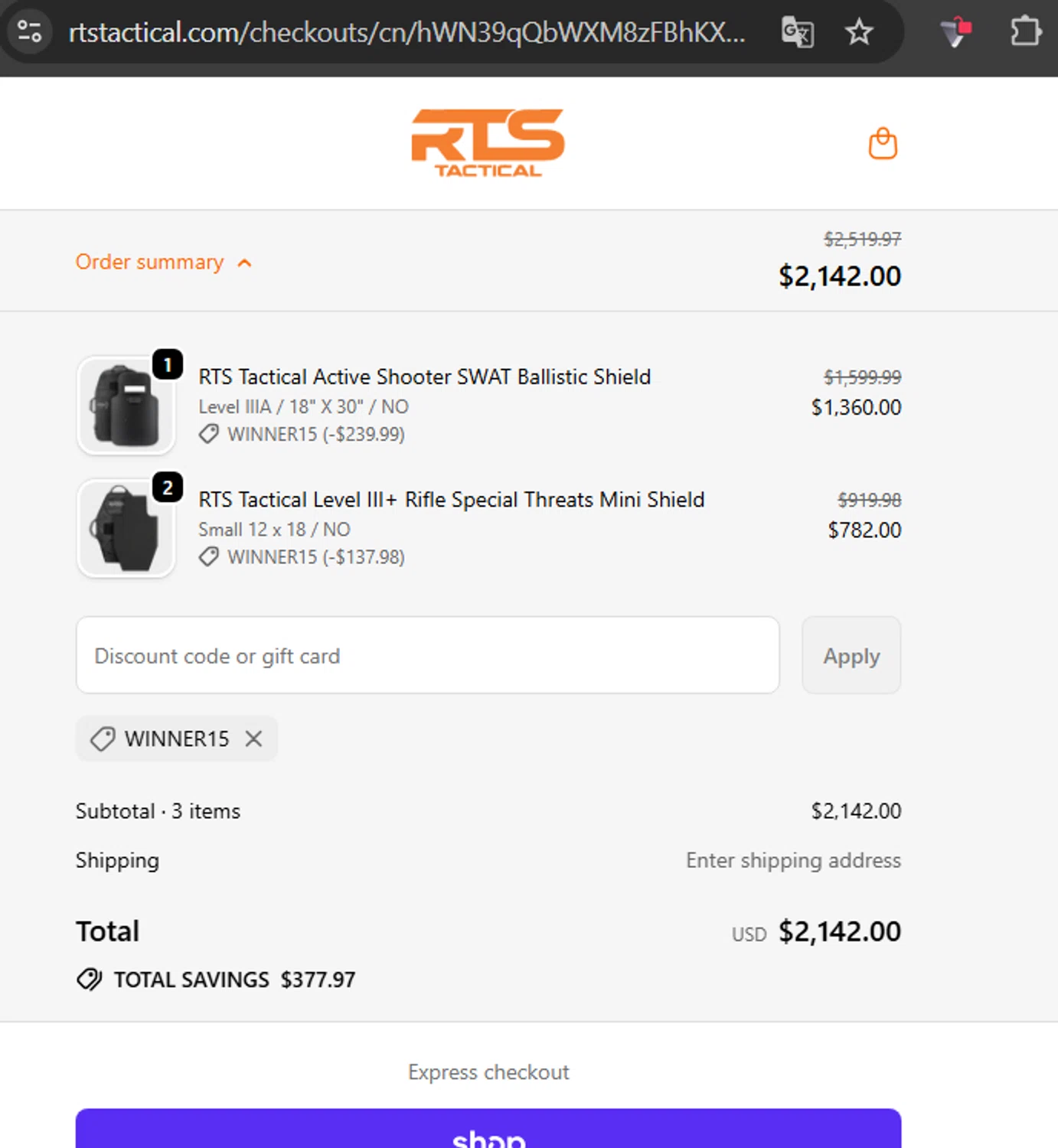Collapse the Order summary section
Screen dimensions: 1058x1148
163,263
